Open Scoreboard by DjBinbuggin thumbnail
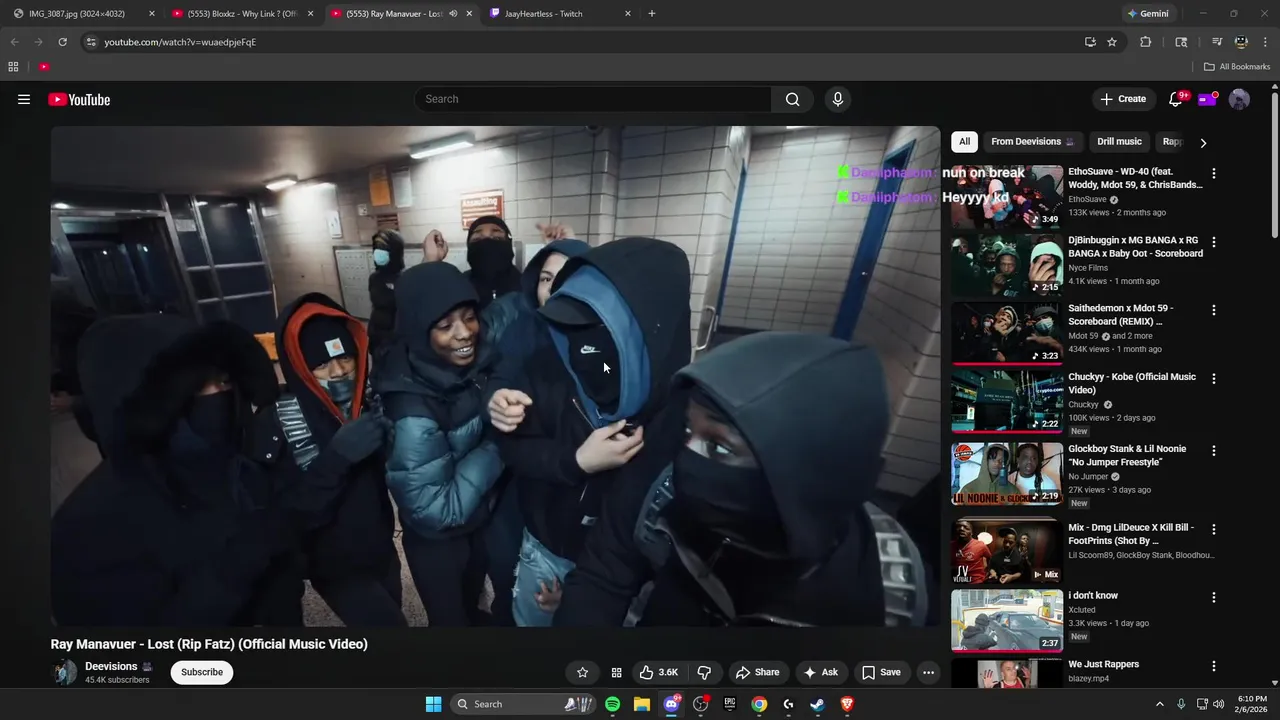This screenshot has height=720, width=1280. 1007,265
